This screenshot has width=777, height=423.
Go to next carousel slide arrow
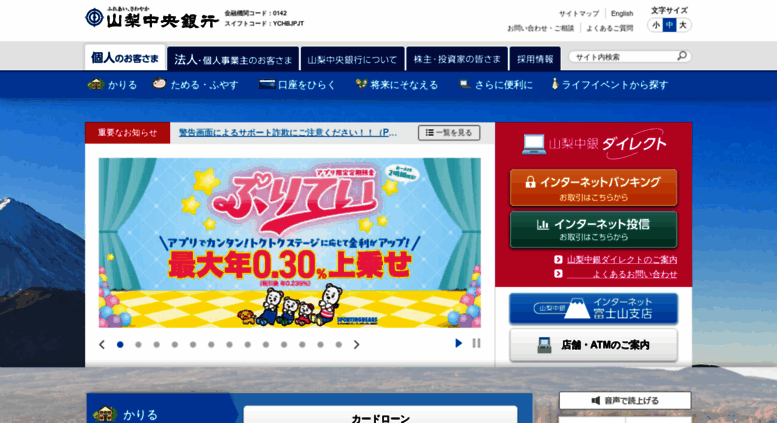[x=356, y=344]
